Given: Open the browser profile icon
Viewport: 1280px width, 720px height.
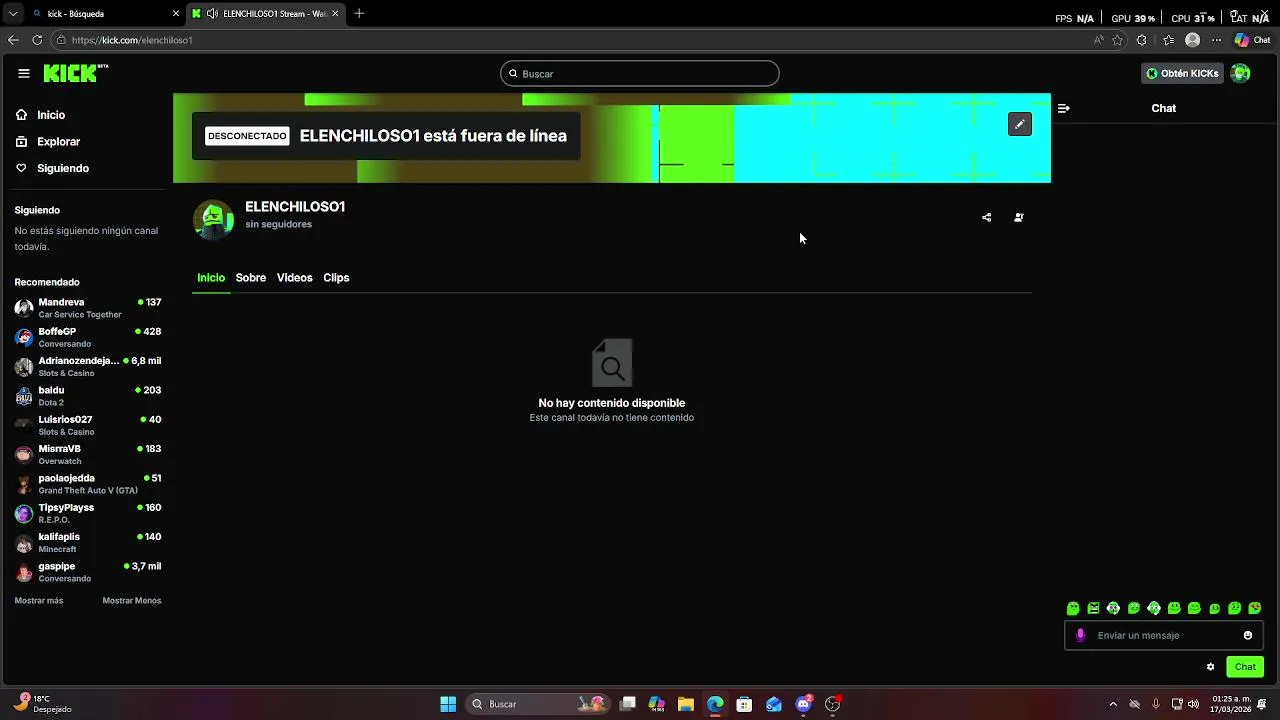Looking at the screenshot, I should pos(1192,40).
